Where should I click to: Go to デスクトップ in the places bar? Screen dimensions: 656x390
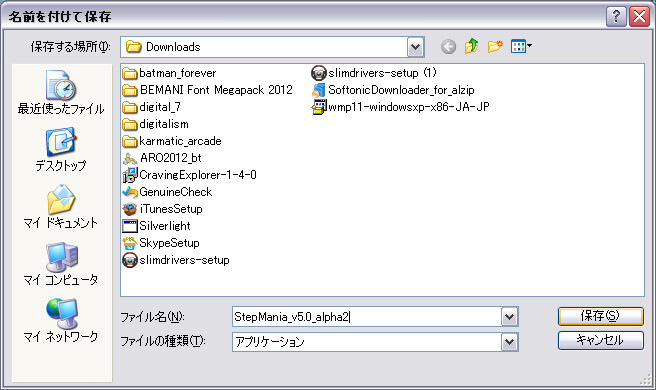pyautogui.click(x=61, y=149)
